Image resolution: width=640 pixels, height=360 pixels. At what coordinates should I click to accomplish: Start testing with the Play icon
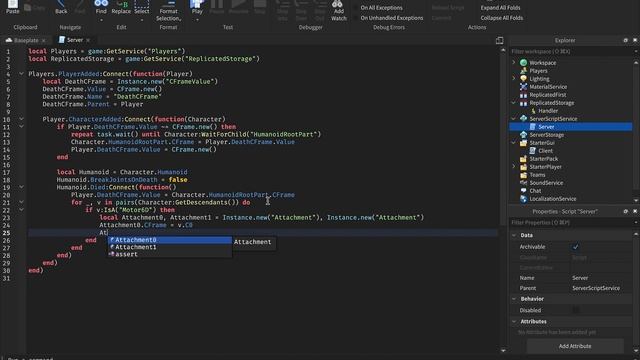point(197,4)
